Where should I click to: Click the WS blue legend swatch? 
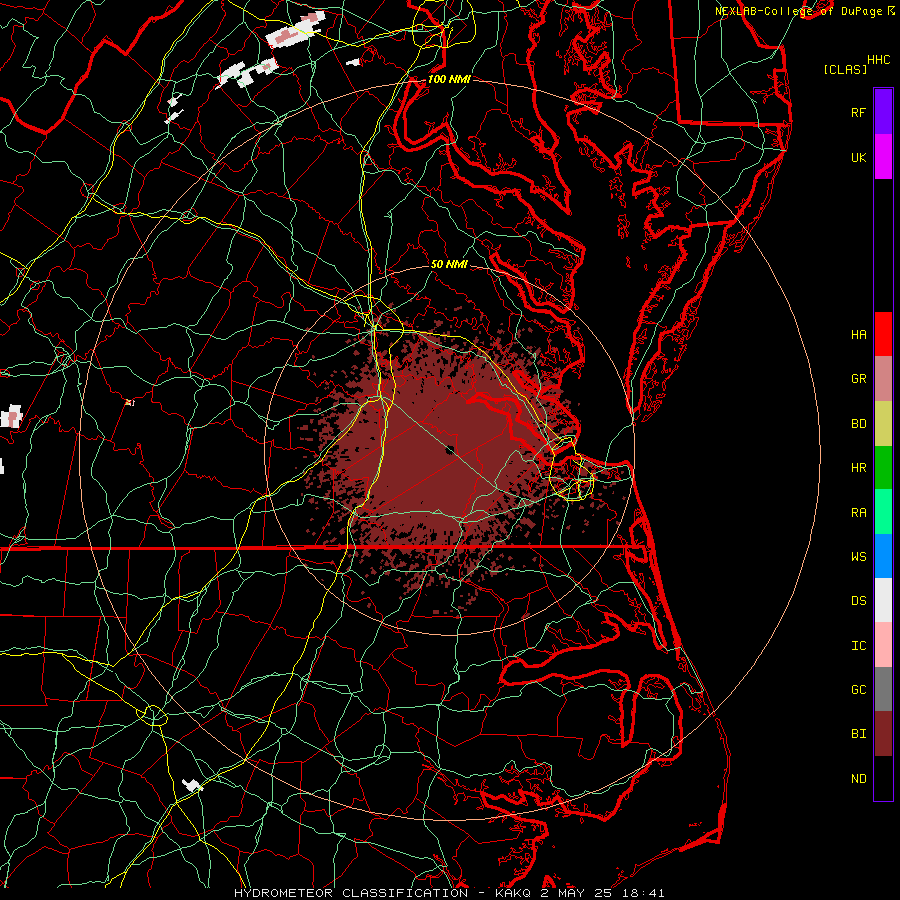(883, 556)
